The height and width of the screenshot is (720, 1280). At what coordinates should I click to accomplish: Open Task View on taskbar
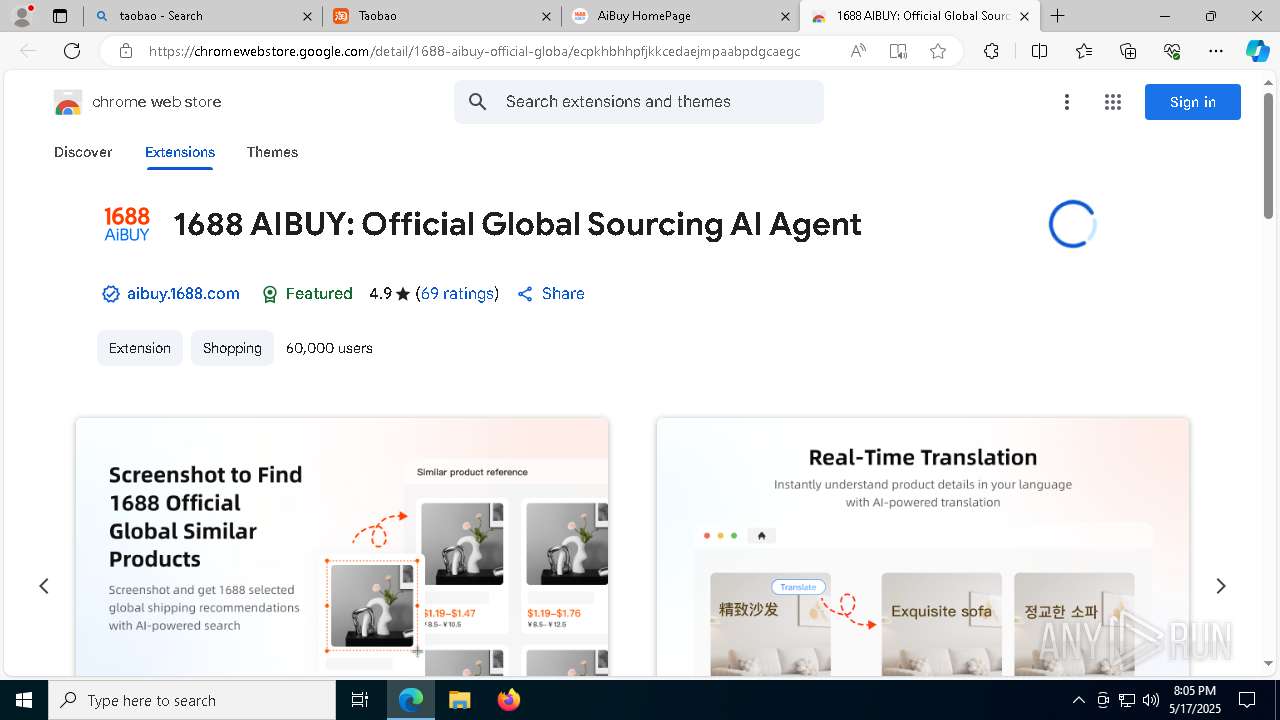(360, 700)
